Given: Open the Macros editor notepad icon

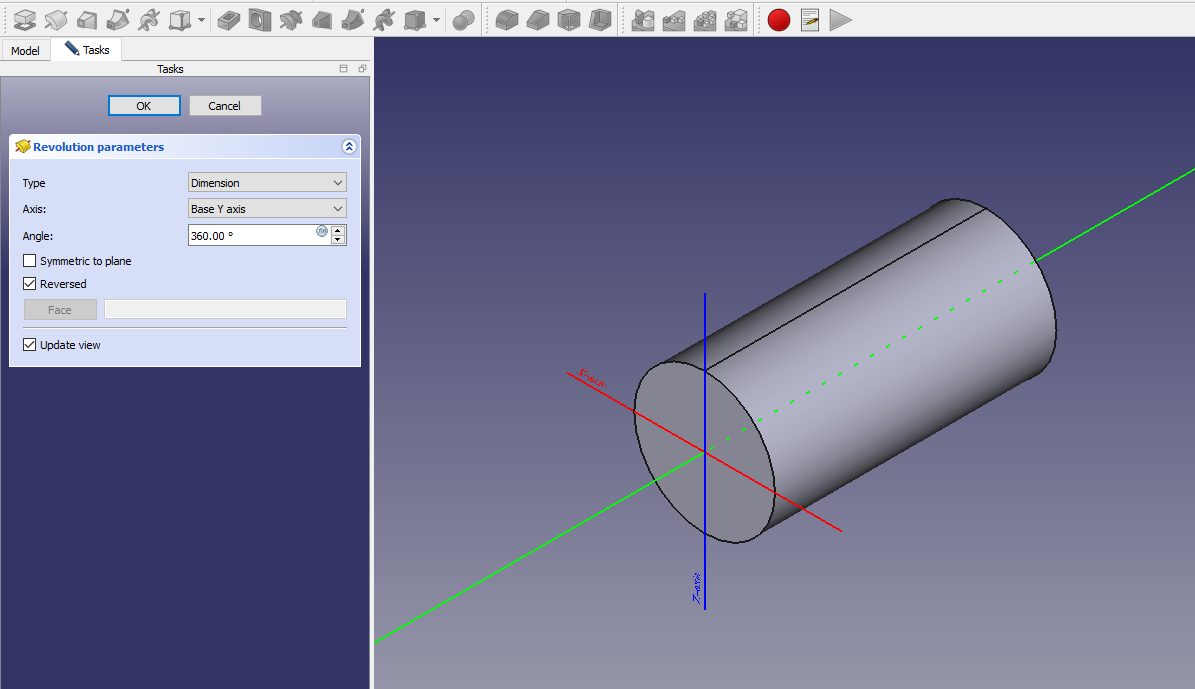Looking at the screenshot, I should pyautogui.click(x=810, y=19).
